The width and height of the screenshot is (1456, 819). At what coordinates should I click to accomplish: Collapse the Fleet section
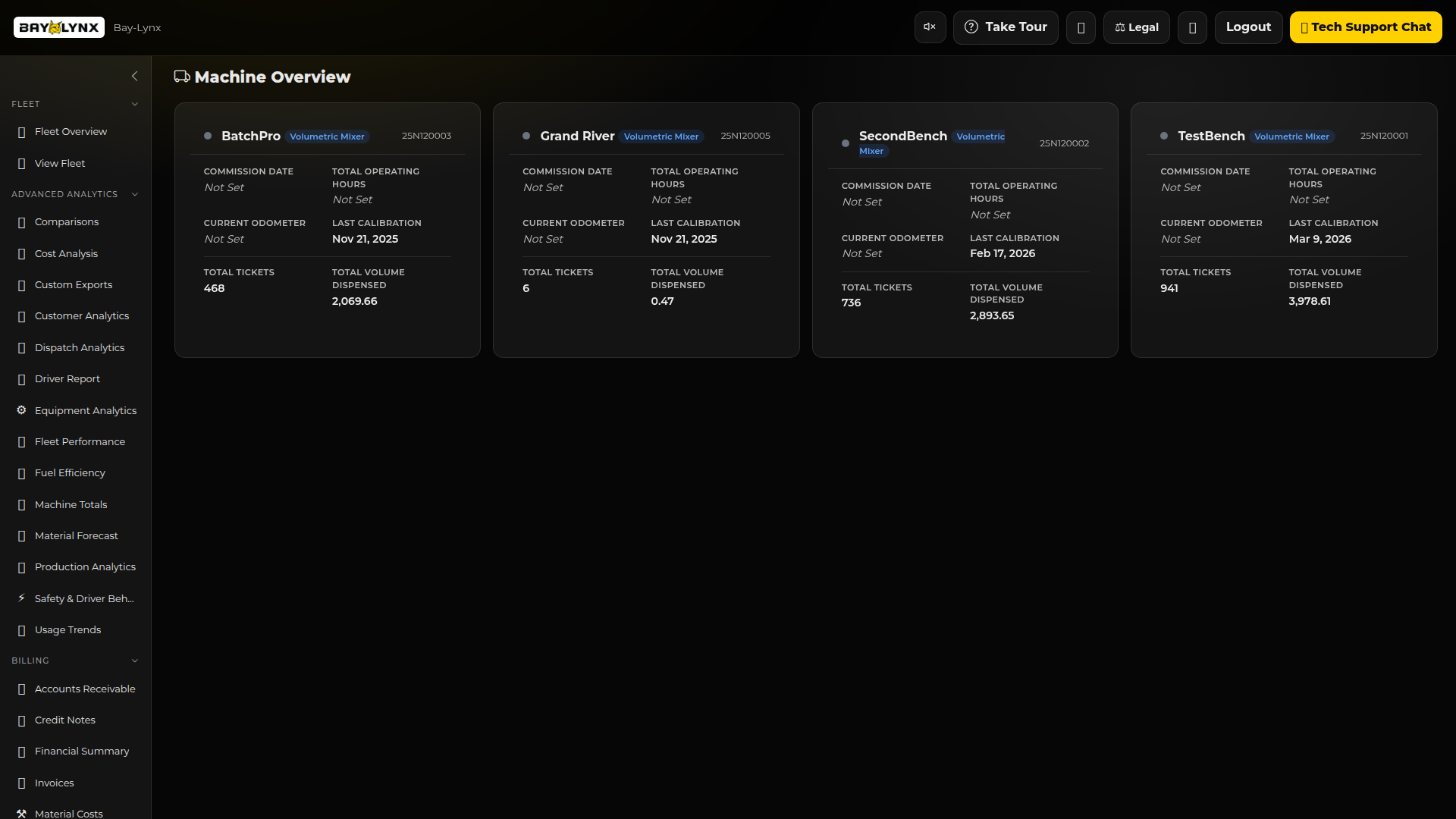tap(135, 104)
